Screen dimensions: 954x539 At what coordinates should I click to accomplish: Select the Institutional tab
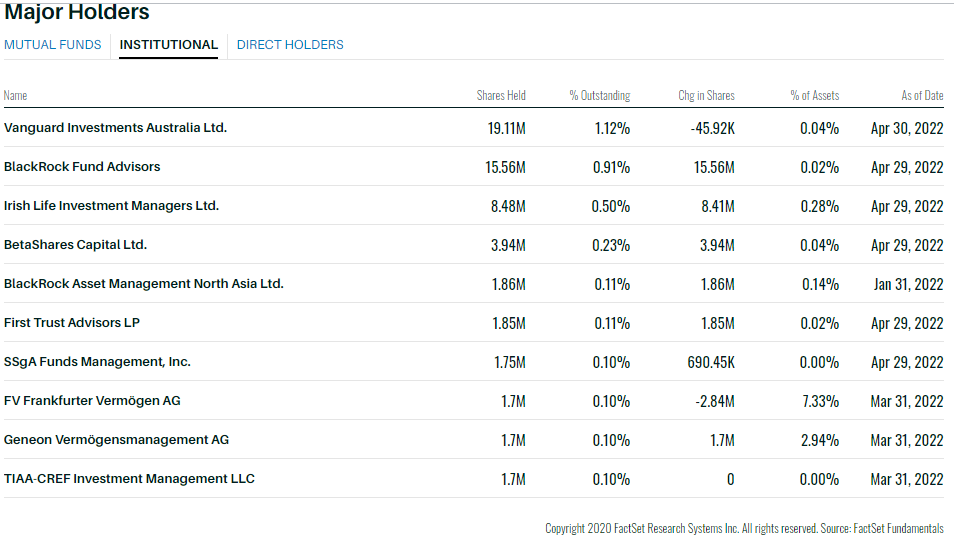(x=169, y=44)
